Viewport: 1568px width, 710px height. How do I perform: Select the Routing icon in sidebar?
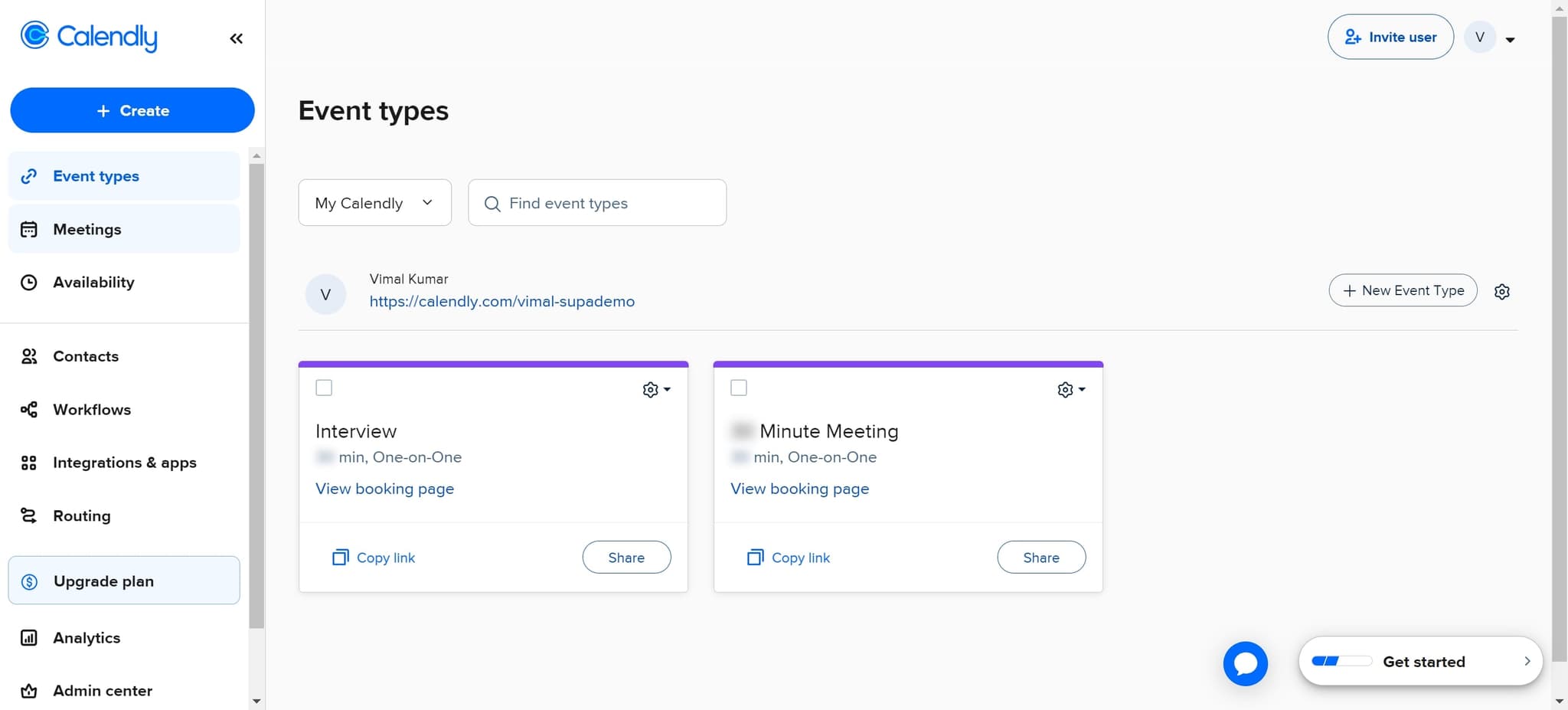28,515
